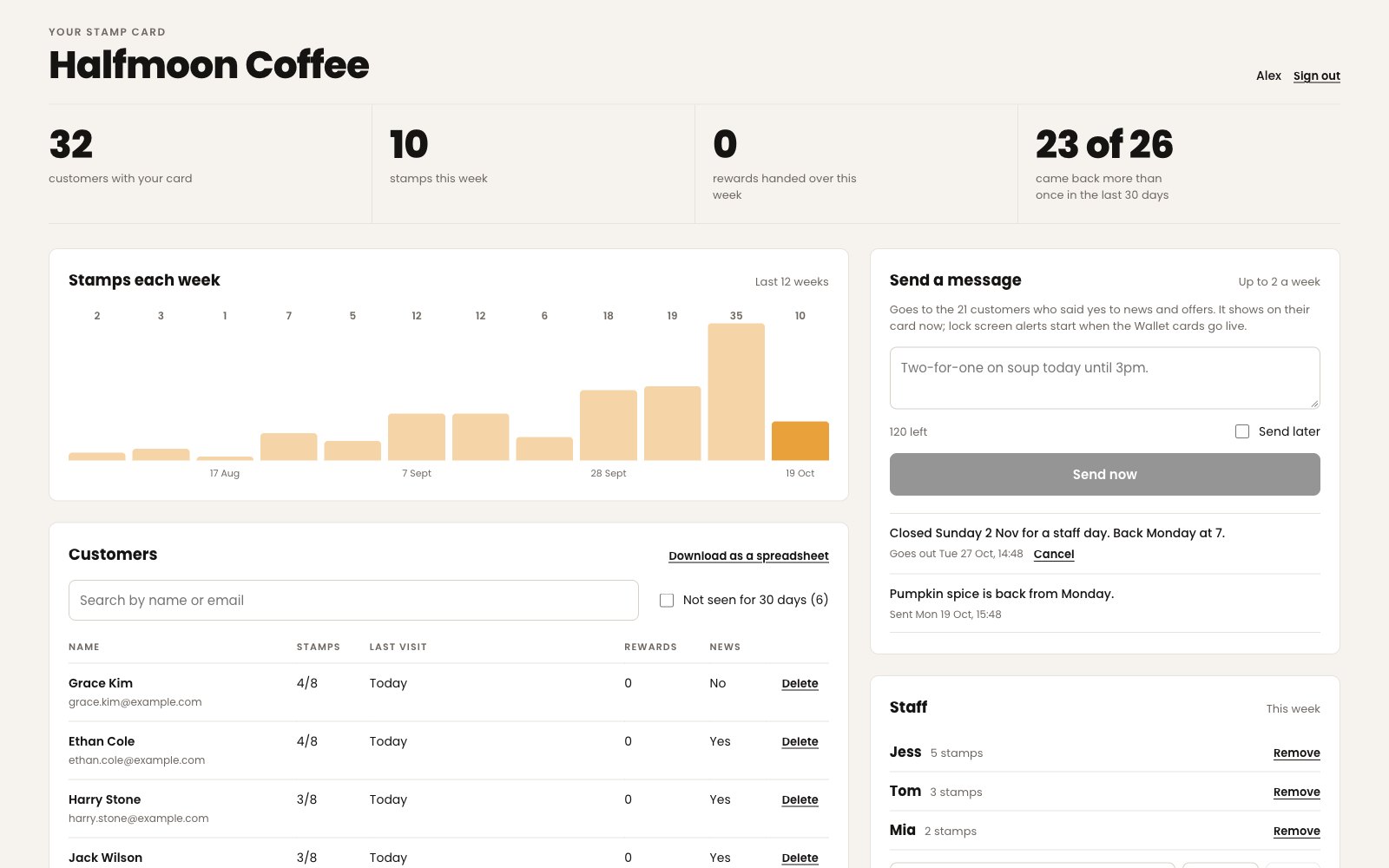Click the resize grip of message box
This screenshot has width=1389, height=868.
point(1314,403)
